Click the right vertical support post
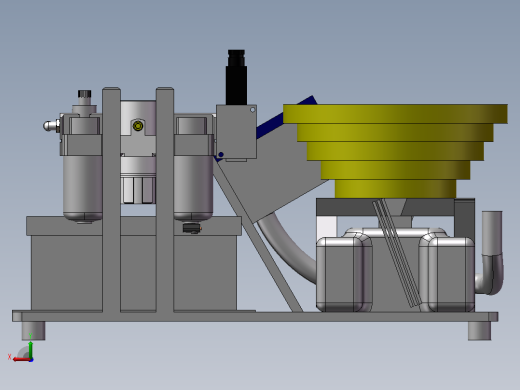This screenshot has height=390, width=520. pos(165,200)
